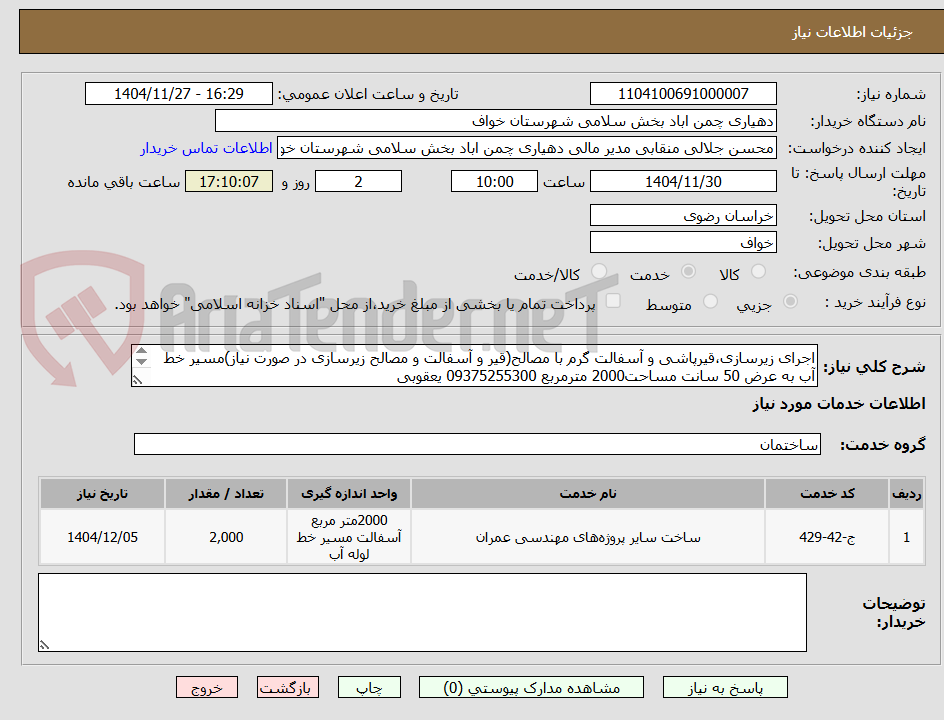Click the بازگشت back button

tap(288, 687)
